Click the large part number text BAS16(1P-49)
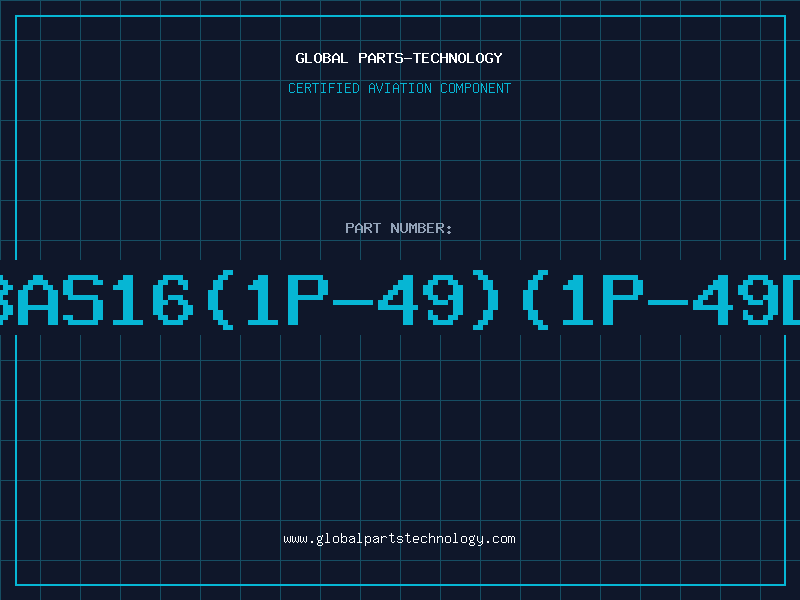Viewport: 800px width, 600px height. click(x=400, y=300)
